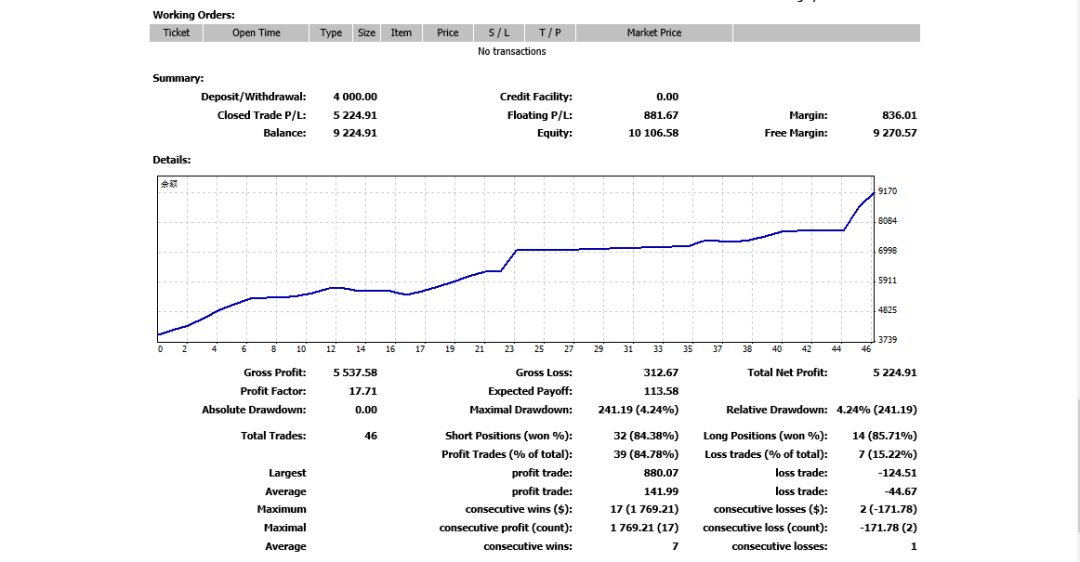Click the Type column header
The height and width of the screenshot is (562, 1080).
331,33
